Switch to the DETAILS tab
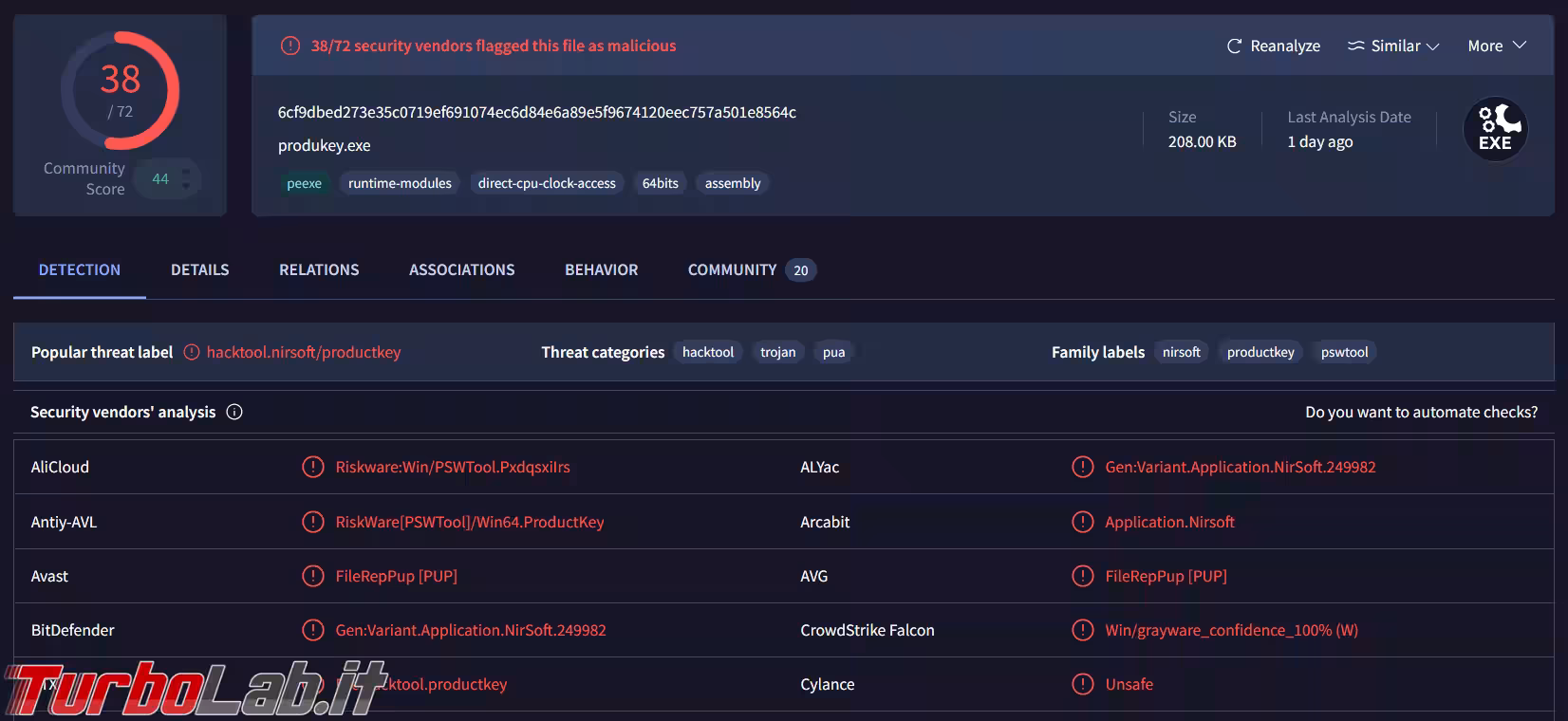 point(199,270)
